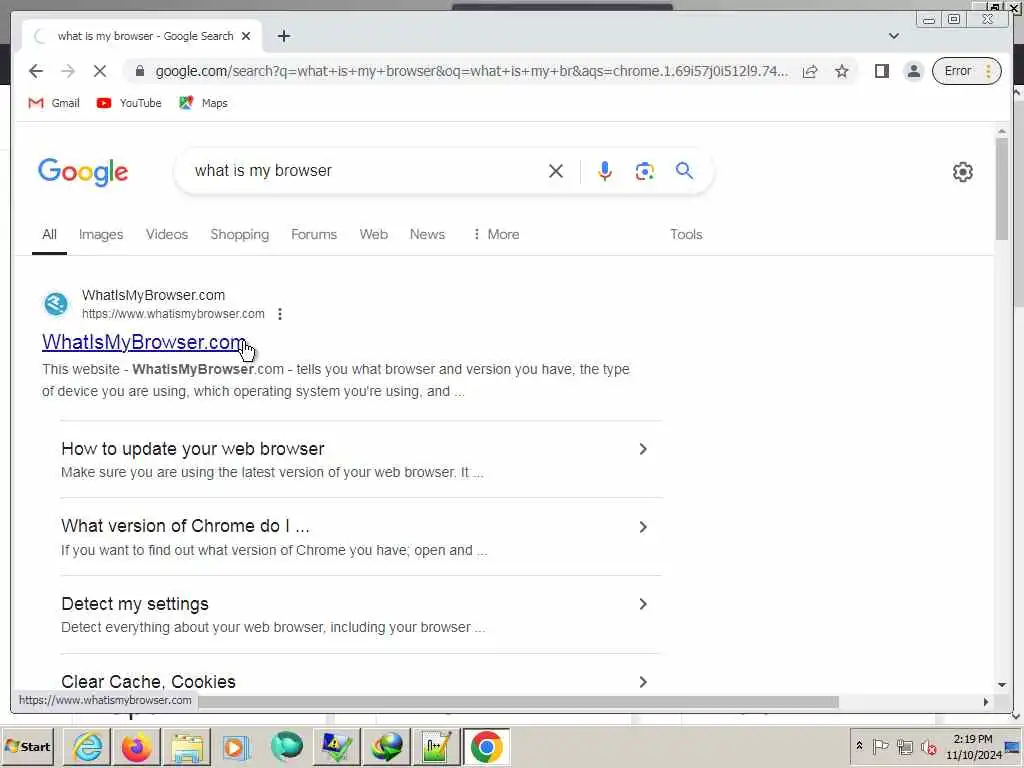Click the vertical page scrollbar thumb
Screen dimensions: 1024x768
coord(1002,189)
